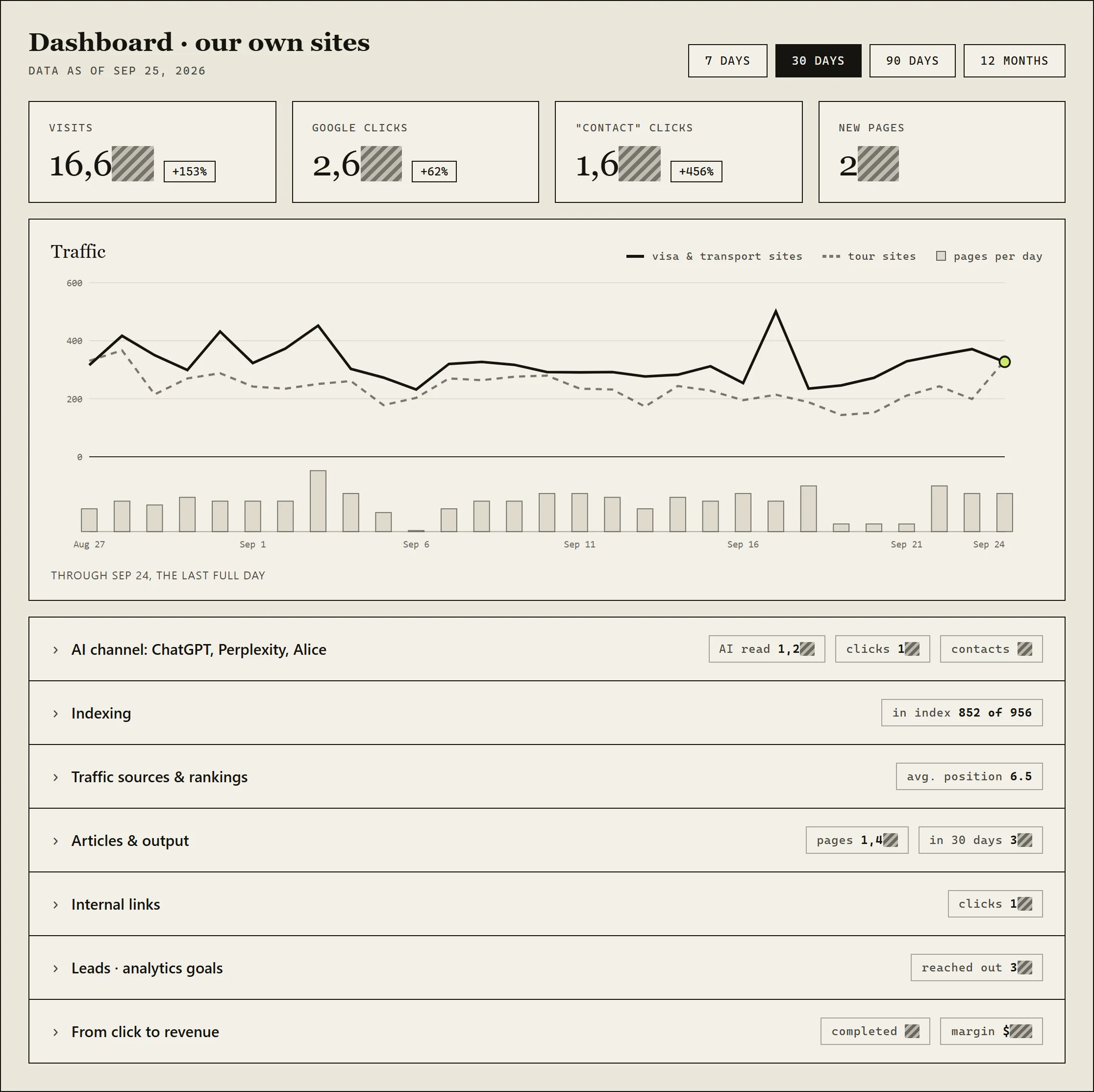The width and height of the screenshot is (1094, 1092).
Task: Click the Dashboard · our own sites title
Action: coord(199,43)
